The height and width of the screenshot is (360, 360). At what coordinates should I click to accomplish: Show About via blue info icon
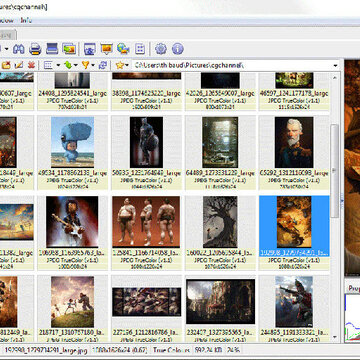click(178, 49)
